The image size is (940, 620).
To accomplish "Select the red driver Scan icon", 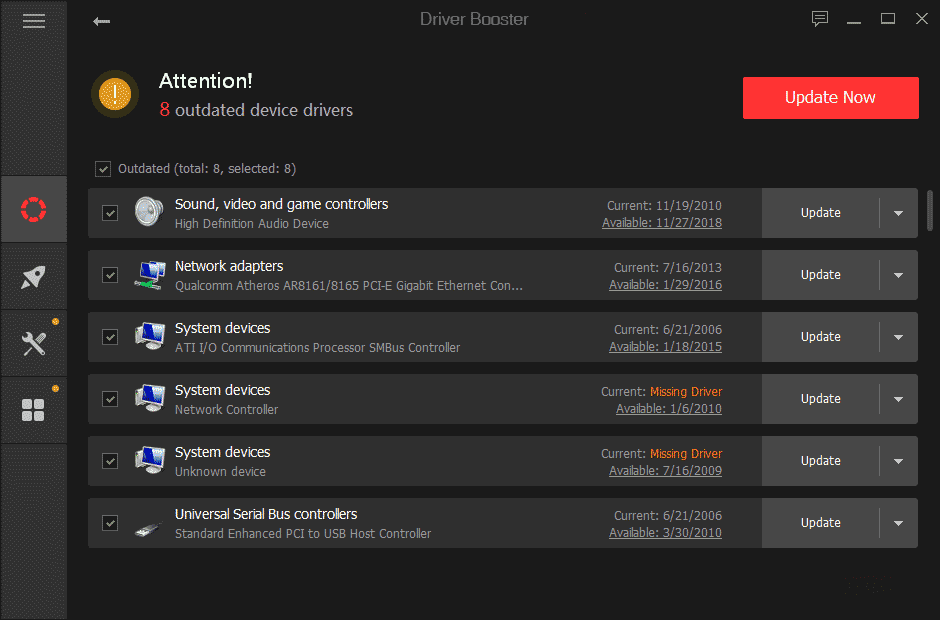I will [33, 209].
